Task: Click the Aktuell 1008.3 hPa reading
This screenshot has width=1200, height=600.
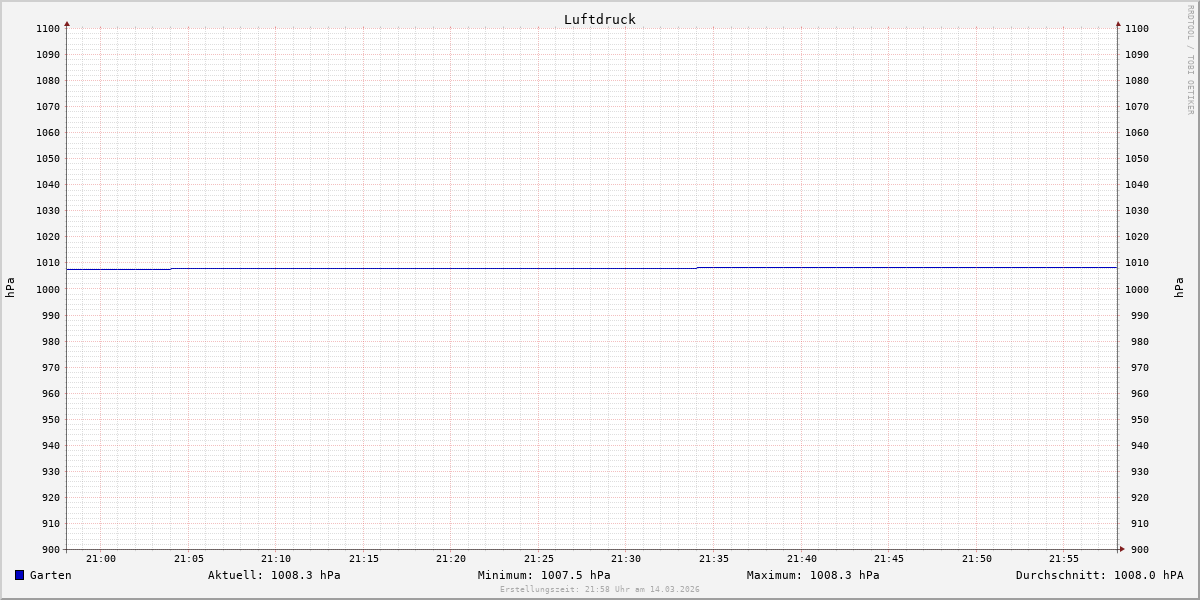Action: [274, 575]
